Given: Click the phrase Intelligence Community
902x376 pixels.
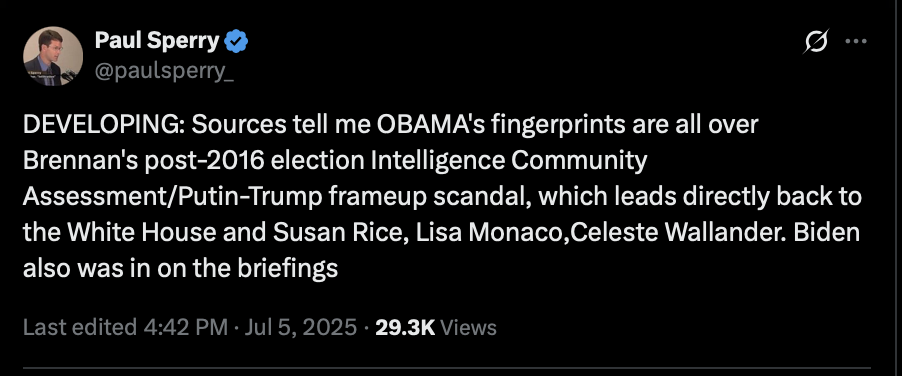Looking at the screenshot, I should tap(509, 161).
